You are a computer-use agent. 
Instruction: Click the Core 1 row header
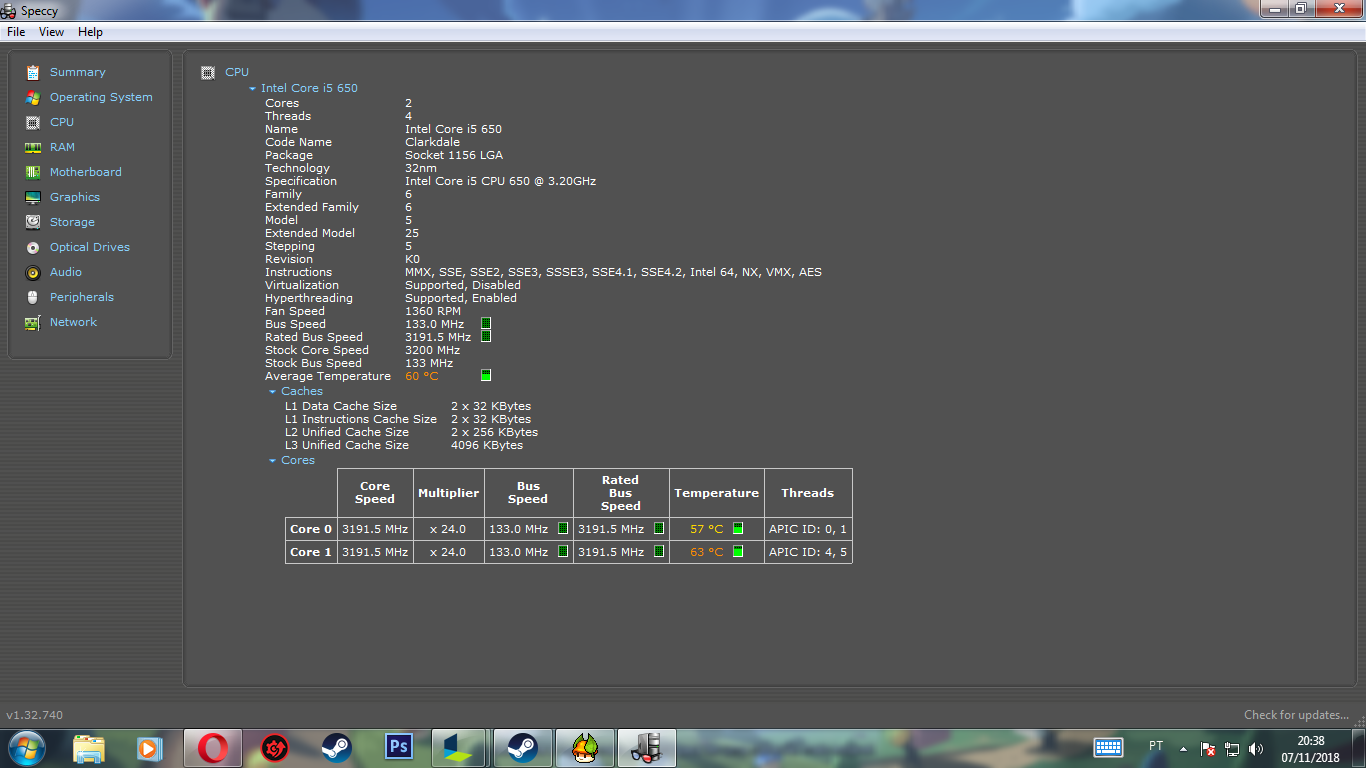[311, 552]
